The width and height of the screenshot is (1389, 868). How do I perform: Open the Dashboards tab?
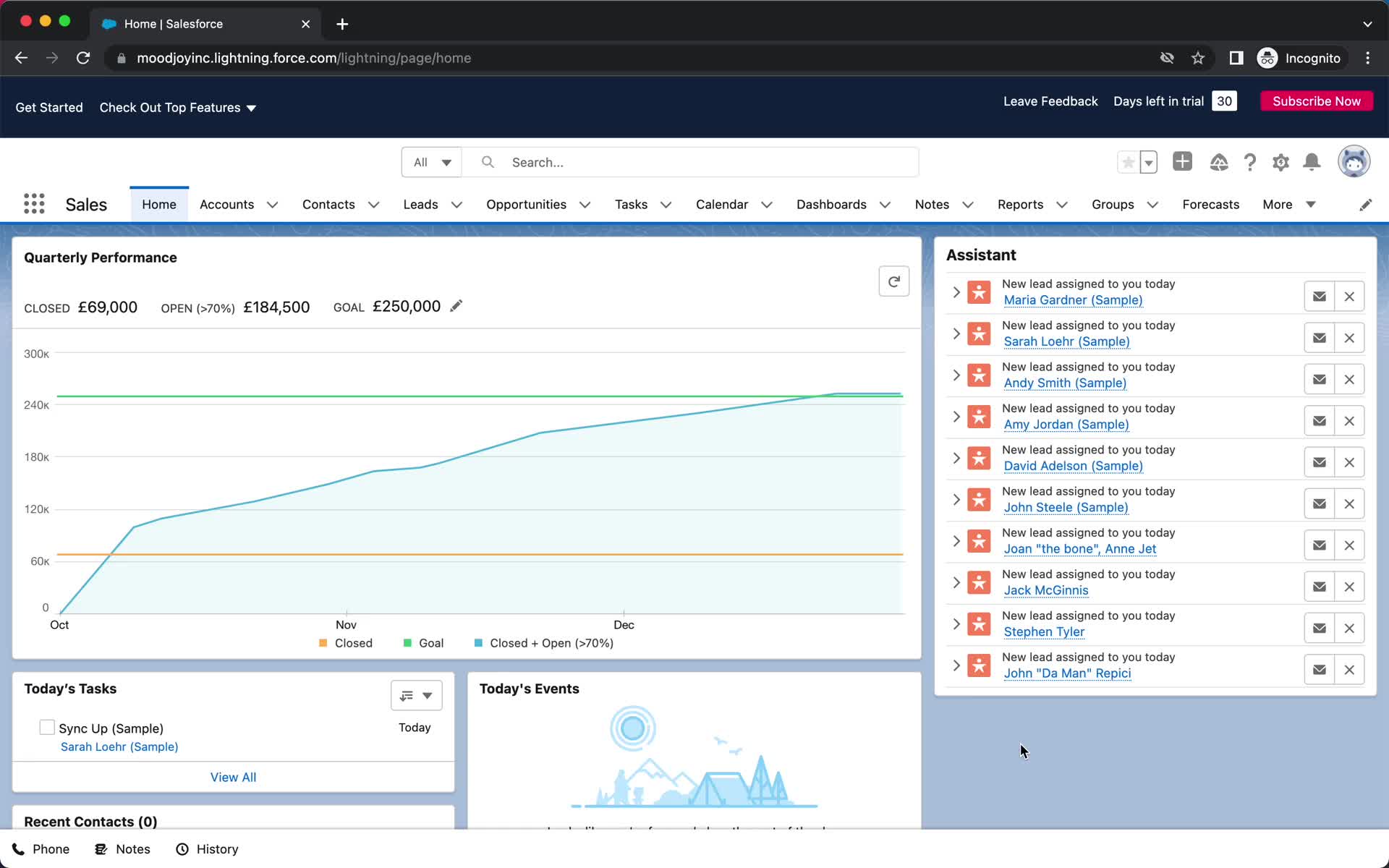(x=831, y=205)
